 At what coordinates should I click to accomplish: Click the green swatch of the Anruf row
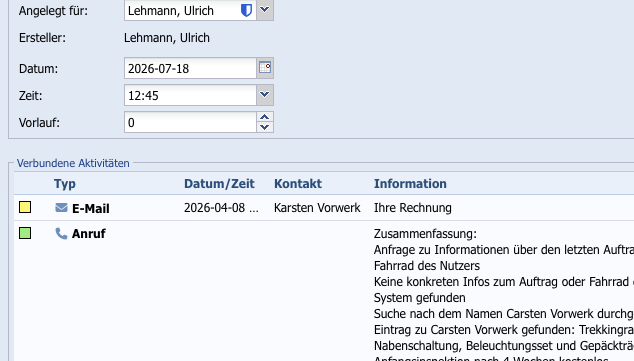(25, 233)
